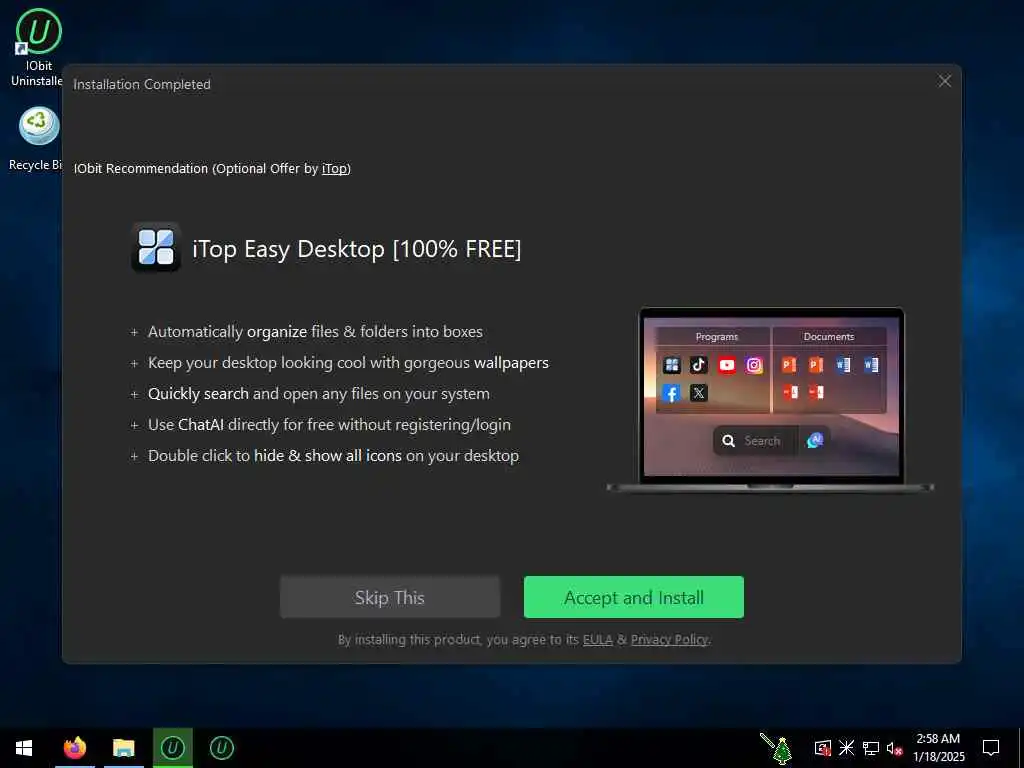Click Accept and Install button
The height and width of the screenshot is (768, 1024).
[x=633, y=597]
